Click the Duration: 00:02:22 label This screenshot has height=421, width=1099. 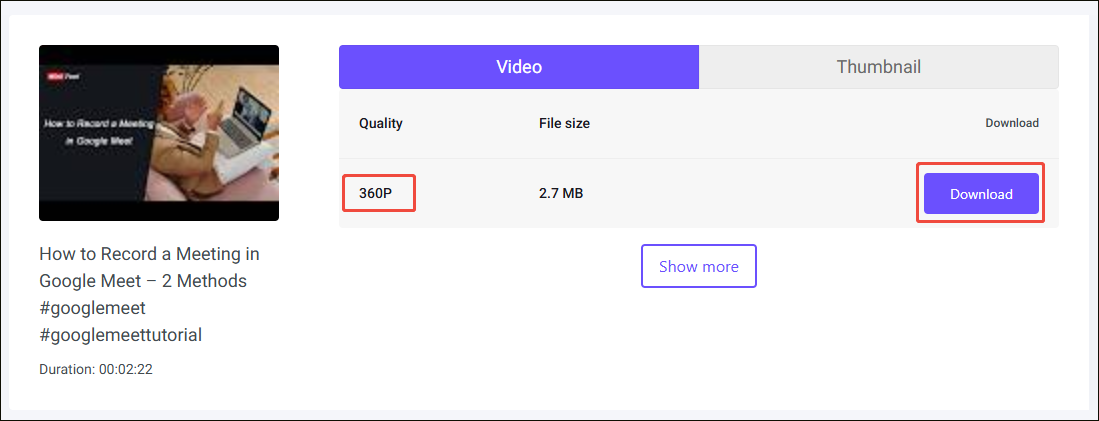96,369
